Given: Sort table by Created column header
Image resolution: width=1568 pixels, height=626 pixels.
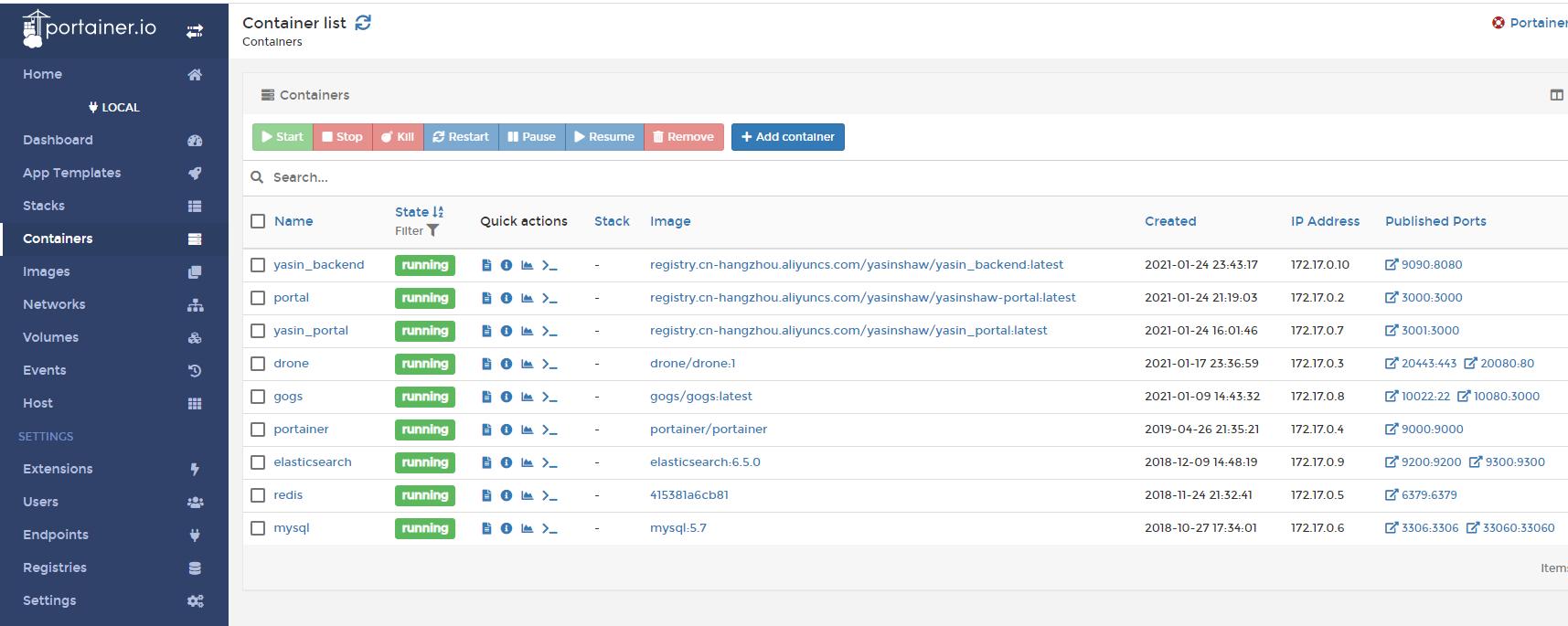Looking at the screenshot, I should click(1169, 221).
